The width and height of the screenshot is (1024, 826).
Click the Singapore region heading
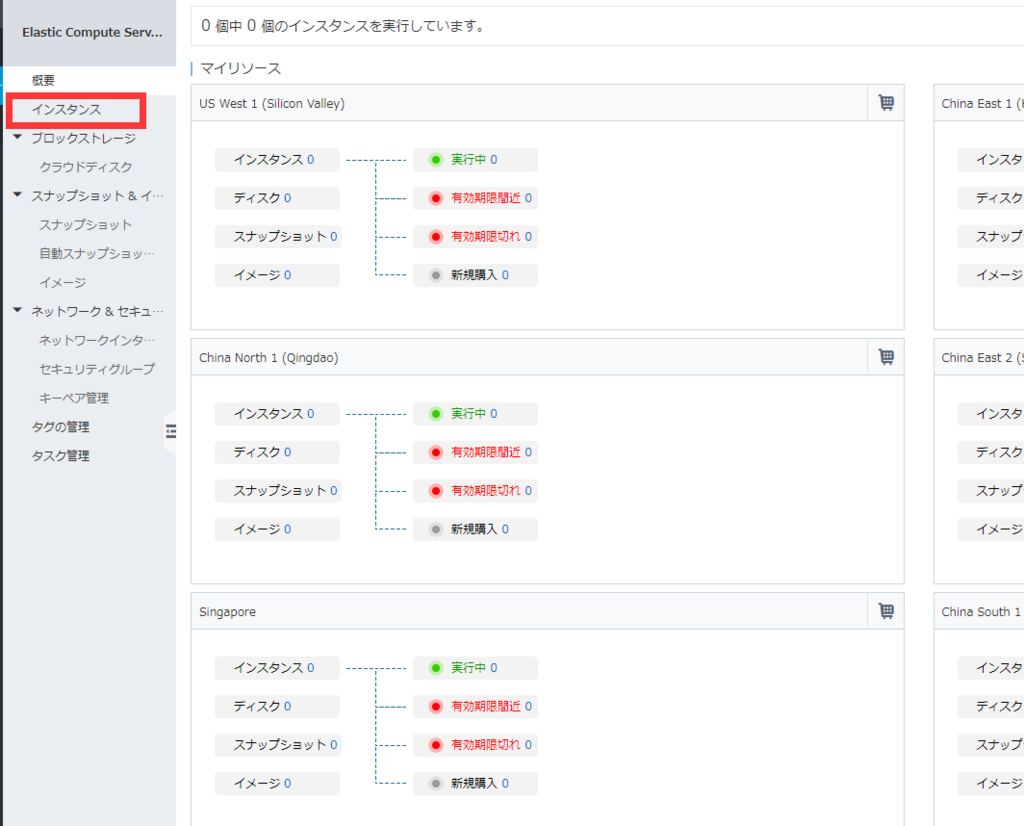pos(227,612)
